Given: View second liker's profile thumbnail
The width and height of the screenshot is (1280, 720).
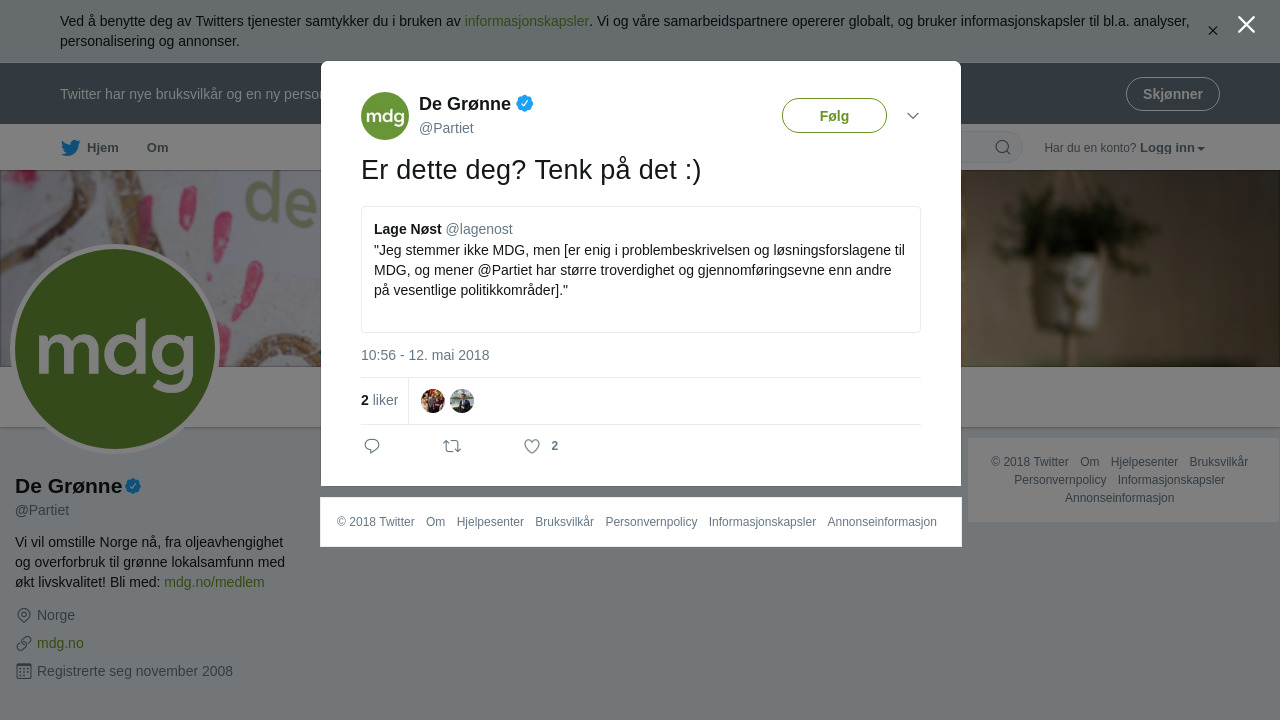Looking at the screenshot, I should 462,401.
